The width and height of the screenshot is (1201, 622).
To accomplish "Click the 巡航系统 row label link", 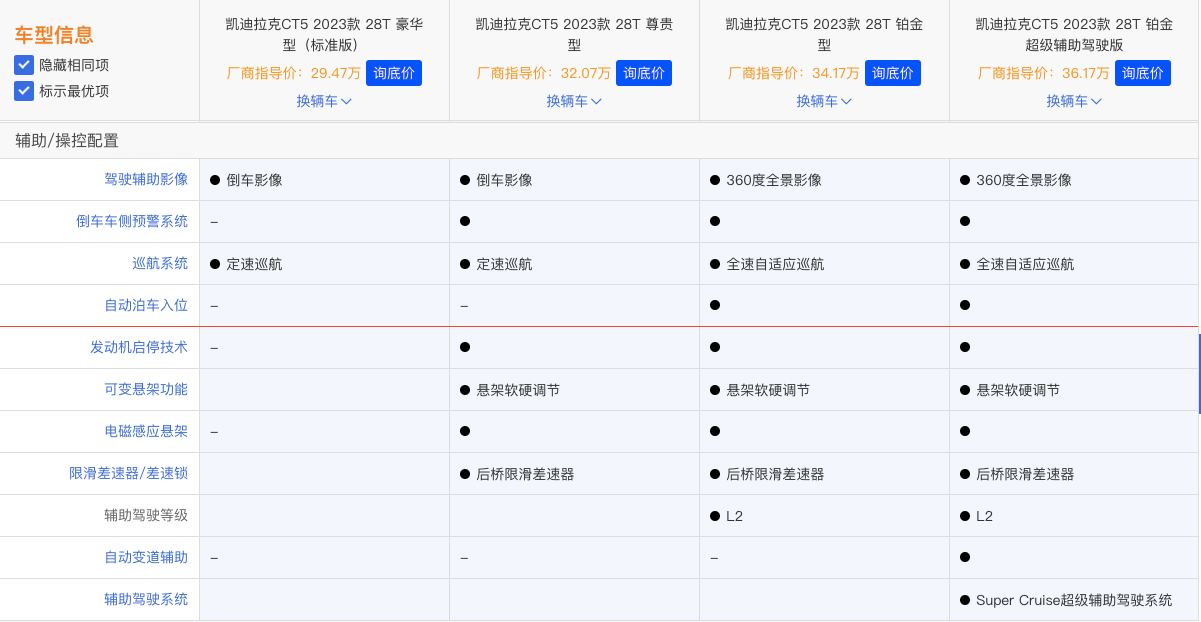I will [x=160, y=264].
